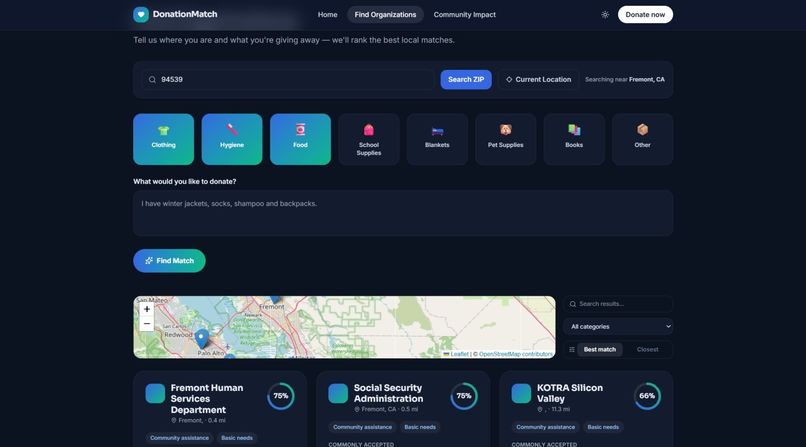The width and height of the screenshot is (806, 447).
Task: Click the blue map pin near Palo Alto
Action: [x=202, y=339]
